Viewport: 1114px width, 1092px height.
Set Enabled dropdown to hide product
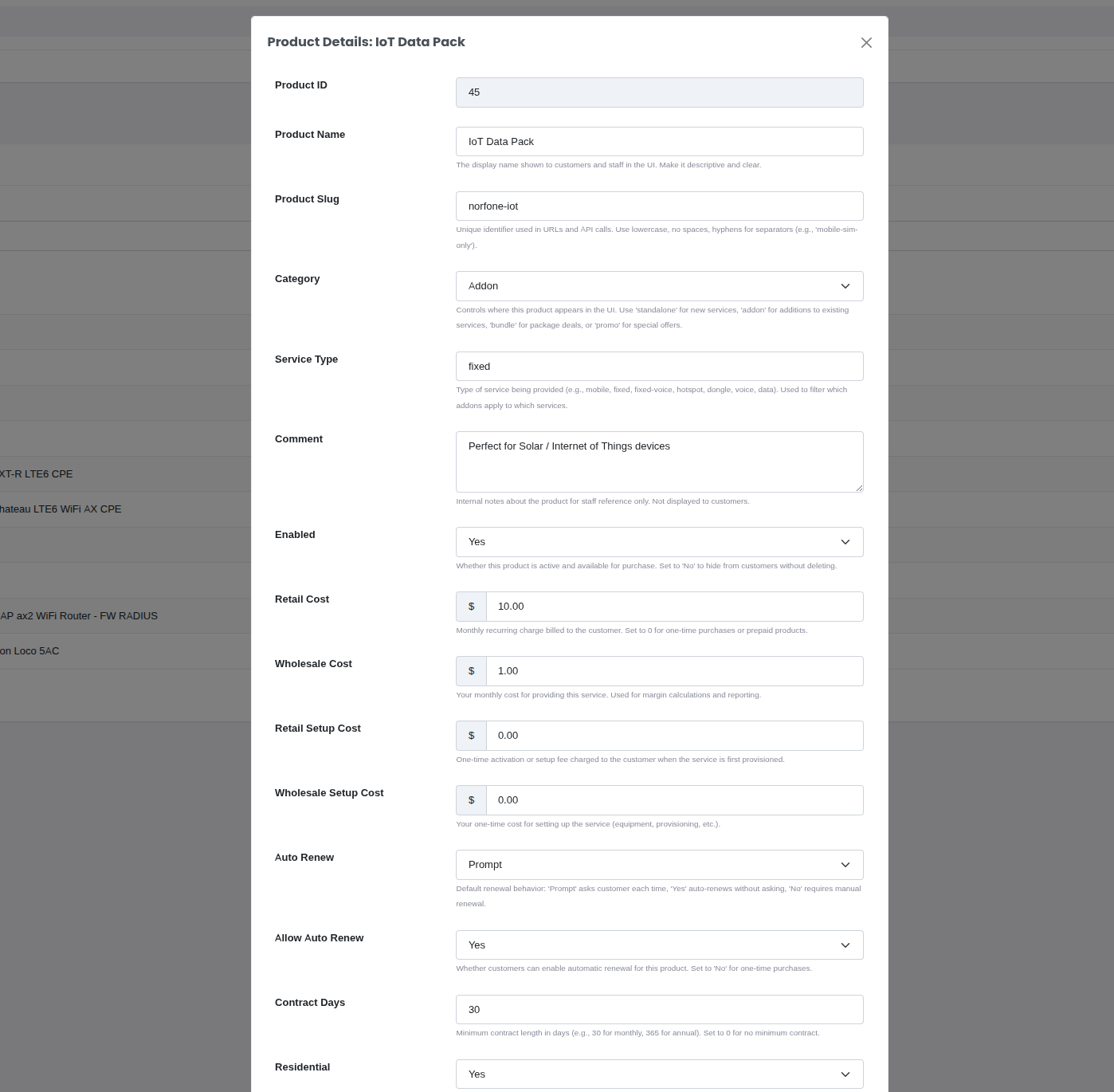click(659, 541)
